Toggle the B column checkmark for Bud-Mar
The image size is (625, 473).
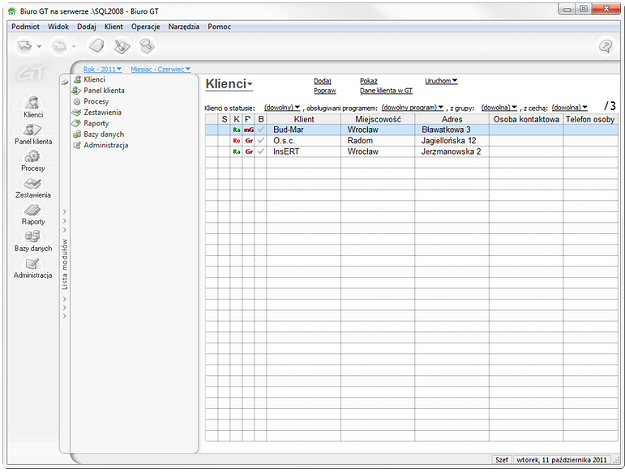[x=260, y=130]
